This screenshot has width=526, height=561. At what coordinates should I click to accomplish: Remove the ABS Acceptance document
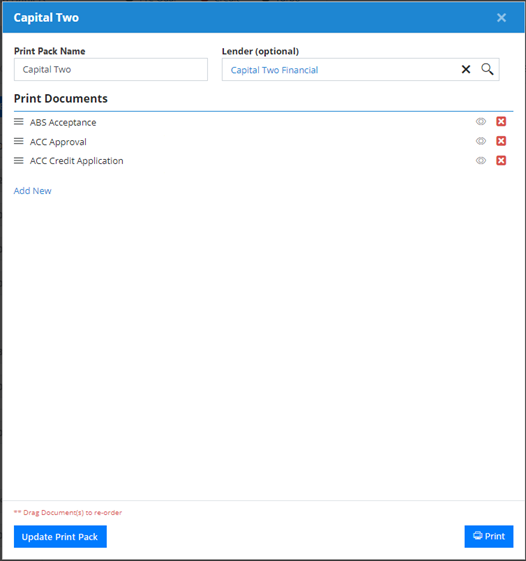(x=501, y=122)
